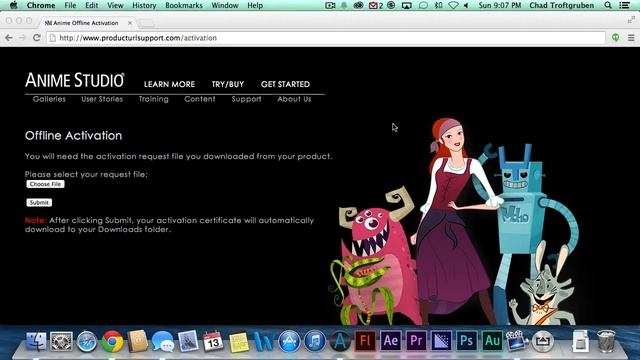Visit the Training section
640x360 pixels.
click(x=153, y=99)
